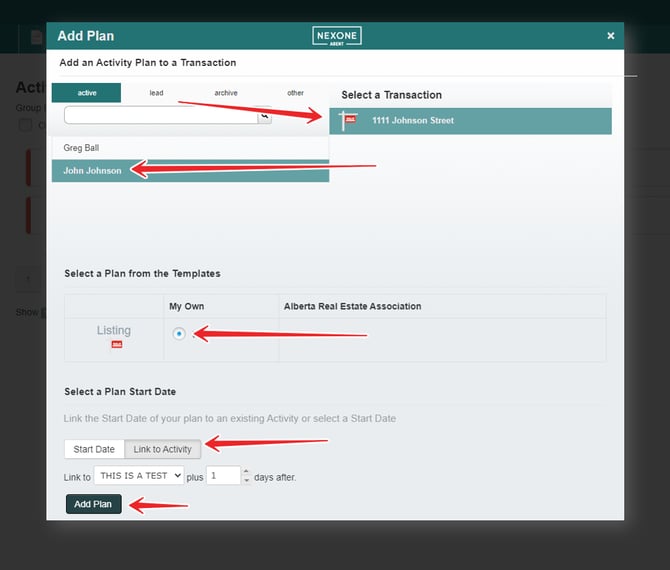This screenshot has width=670, height=570.
Task: Decrease the days-after stepper value
Action: click(x=246, y=481)
